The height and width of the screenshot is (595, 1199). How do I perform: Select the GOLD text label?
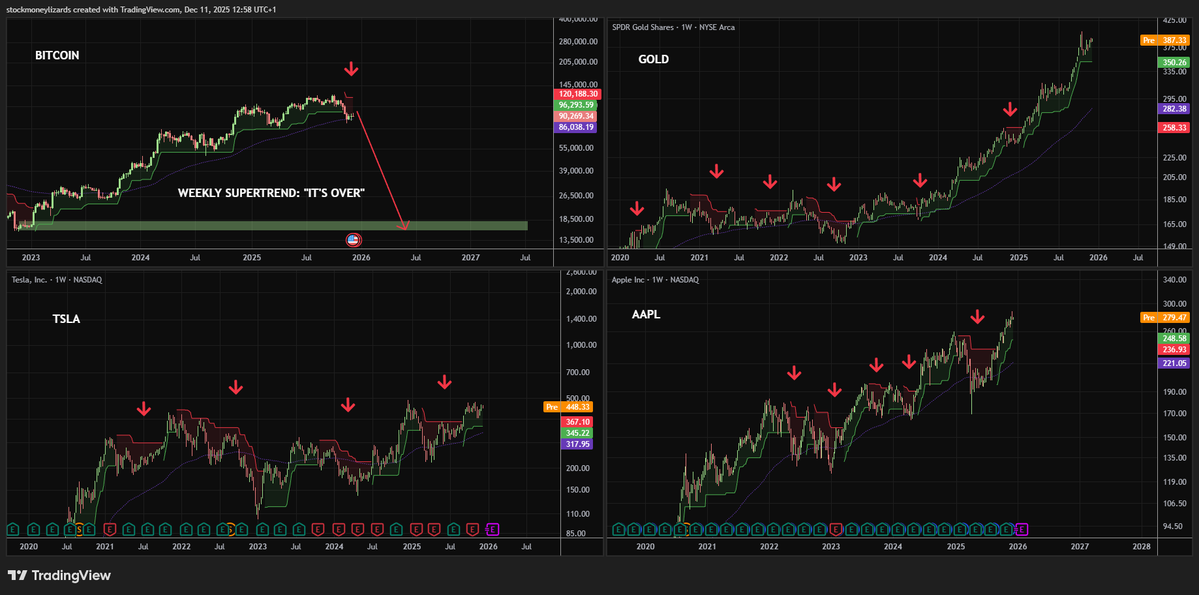tap(654, 59)
